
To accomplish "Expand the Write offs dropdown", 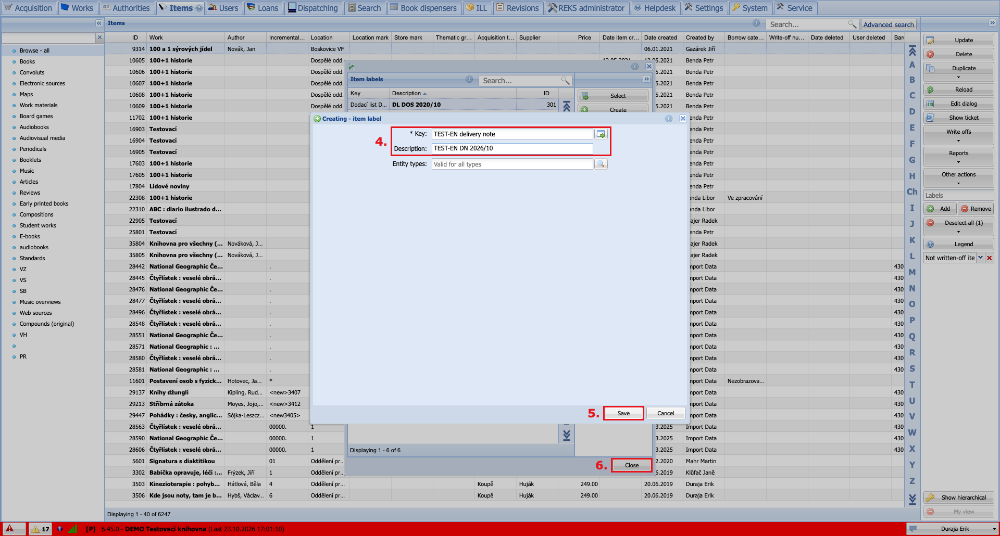I will (x=957, y=135).
